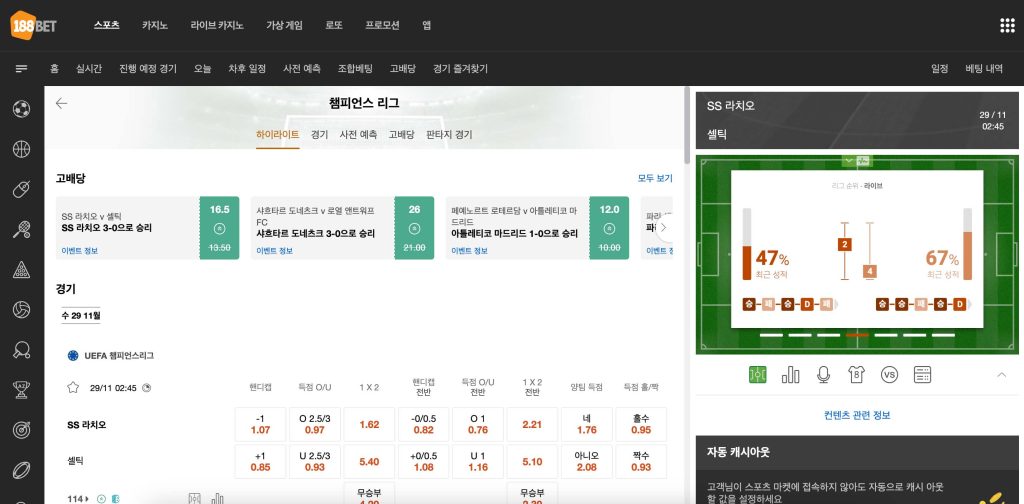This screenshot has width=1024, height=504.
Task: Select 셀틱 1X2 odds 5.40
Action: 369,462
